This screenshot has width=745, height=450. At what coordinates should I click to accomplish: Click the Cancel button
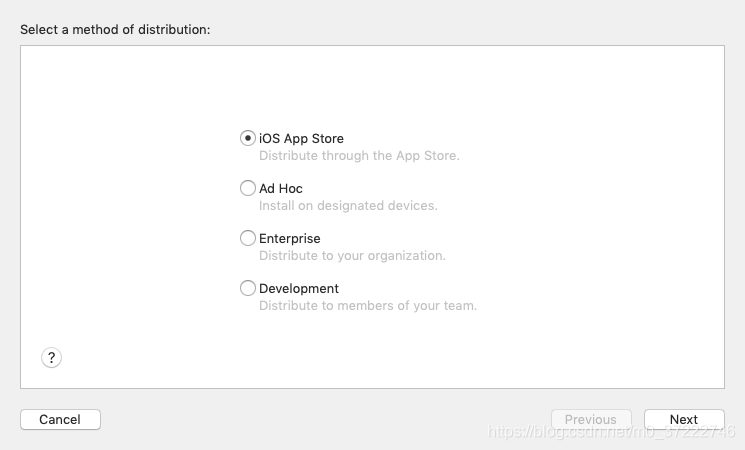(x=60, y=419)
